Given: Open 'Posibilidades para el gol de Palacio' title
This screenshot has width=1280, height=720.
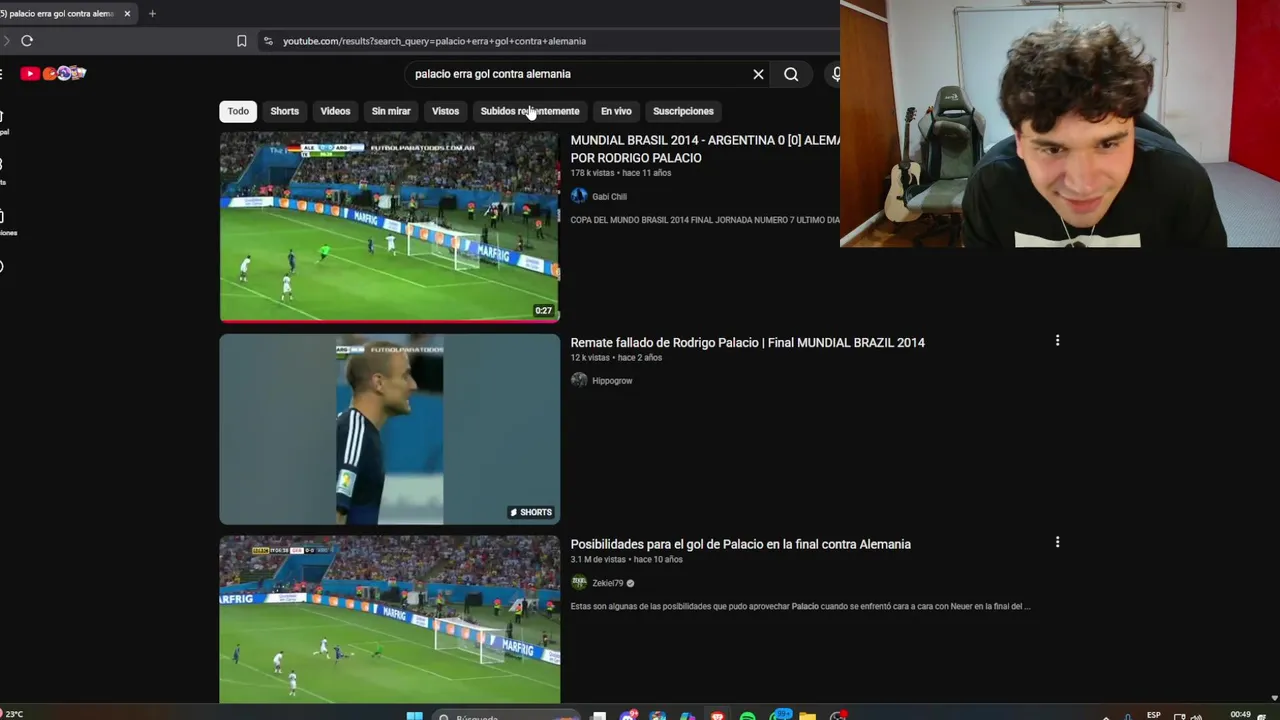Looking at the screenshot, I should (x=741, y=544).
